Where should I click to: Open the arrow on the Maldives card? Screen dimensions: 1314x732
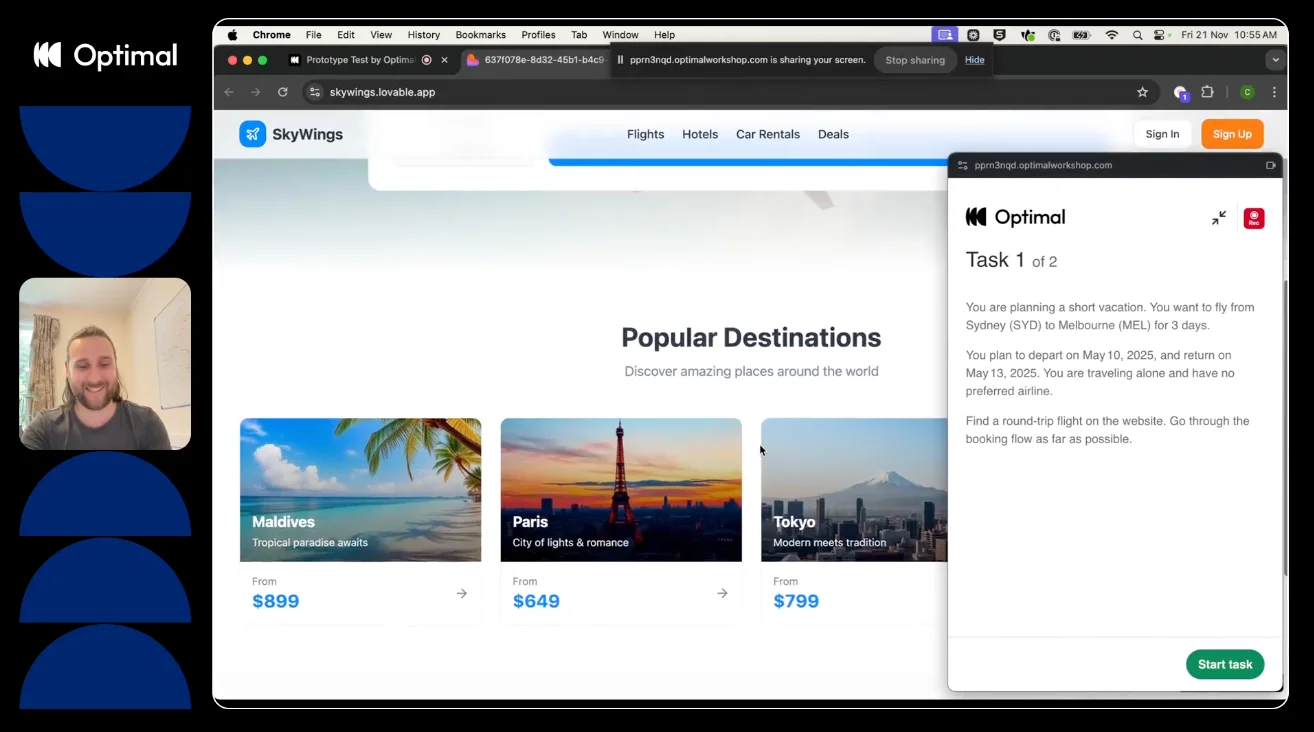tap(461, 593)
